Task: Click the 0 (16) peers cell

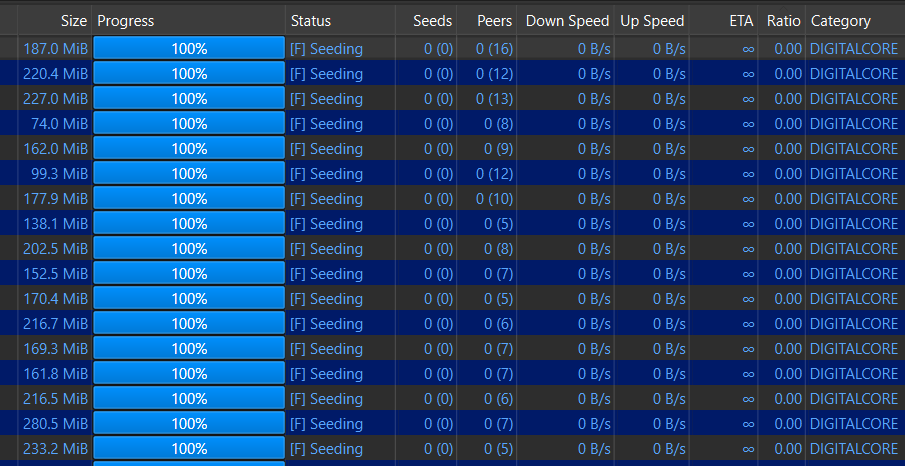Action: (494, 48)
